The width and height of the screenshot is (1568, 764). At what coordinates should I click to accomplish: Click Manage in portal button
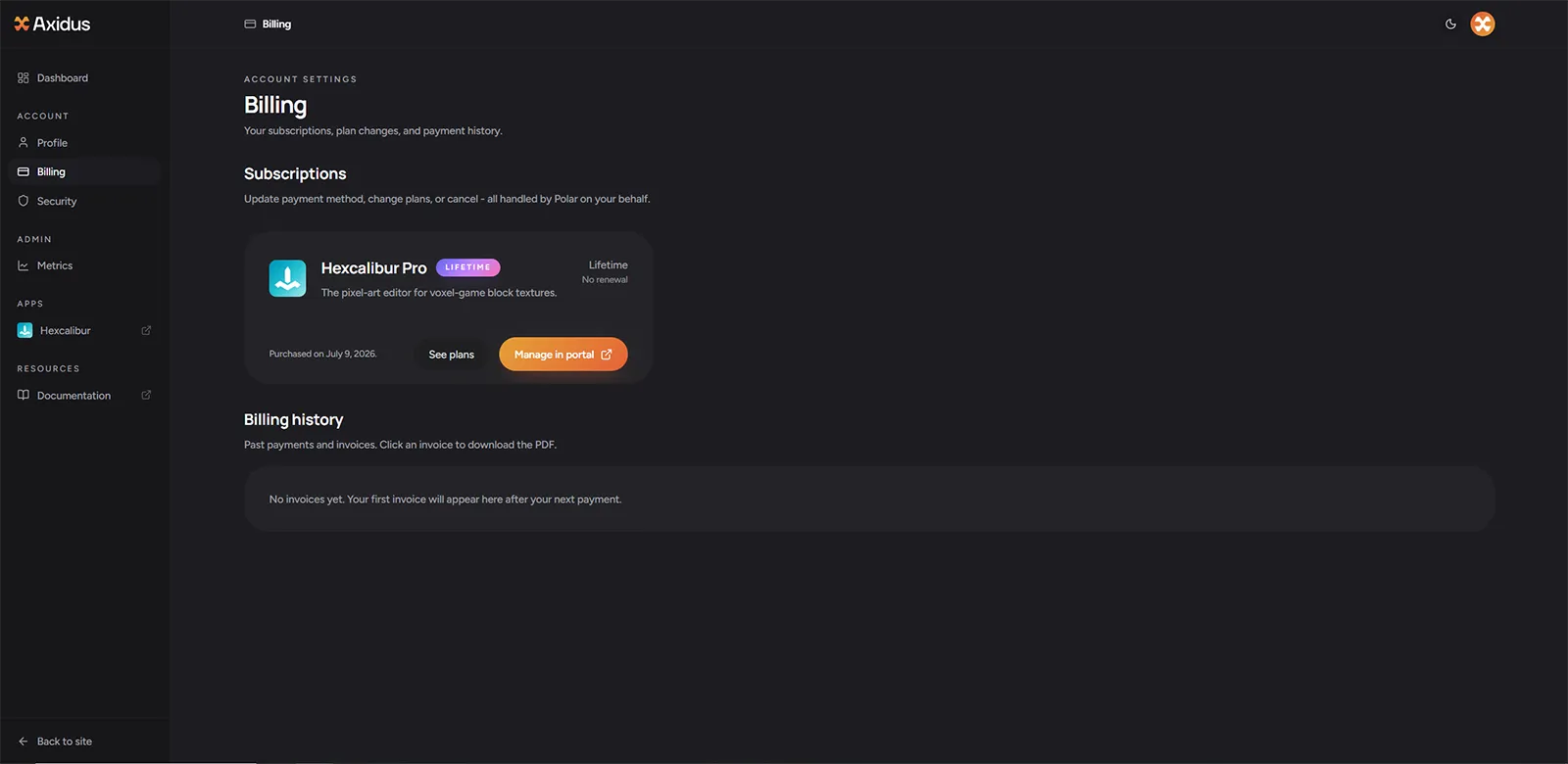(563, 355)
